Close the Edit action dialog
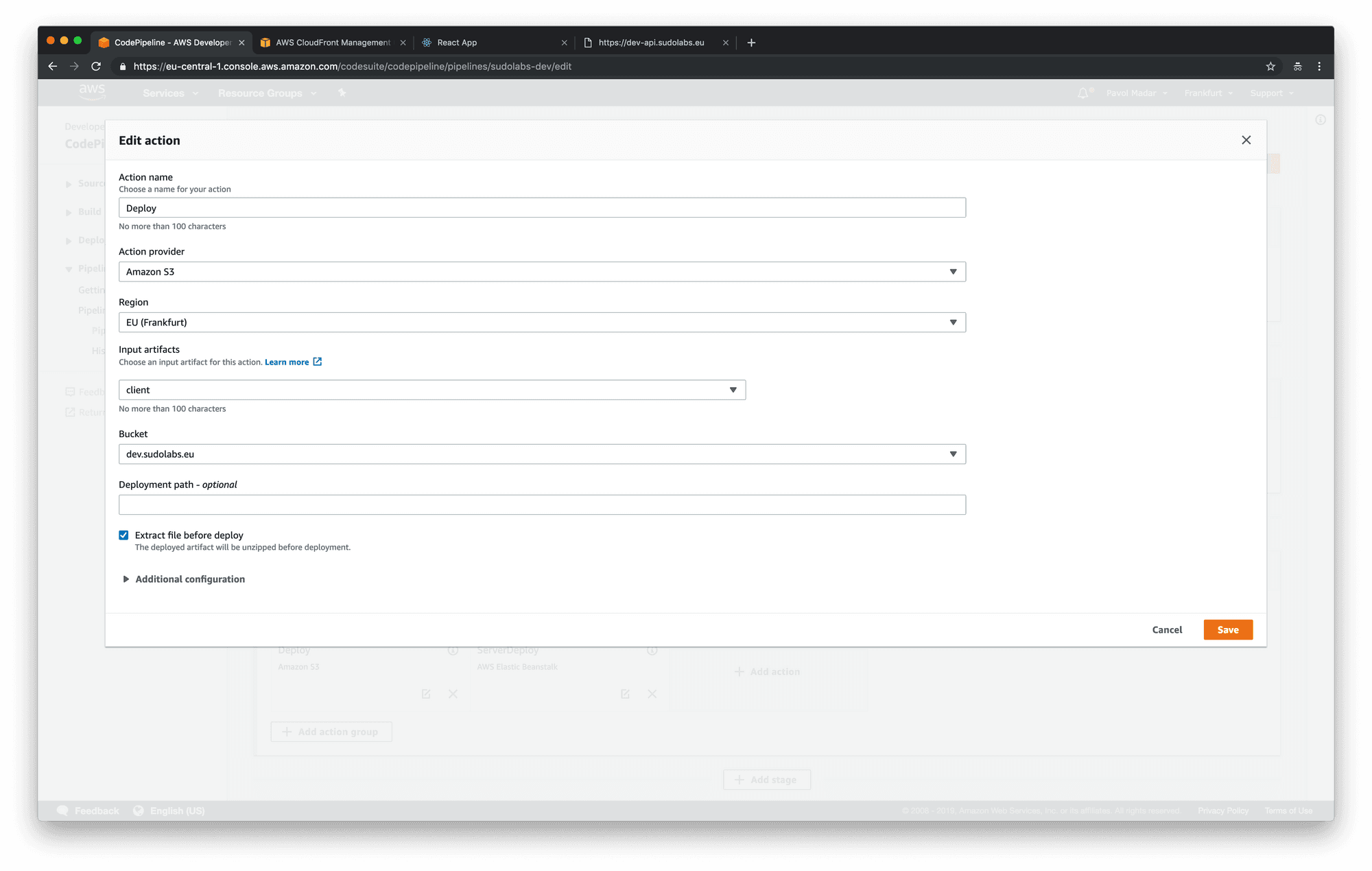The height and width of the screenshot is (871, 1372). pos(1246,140)
